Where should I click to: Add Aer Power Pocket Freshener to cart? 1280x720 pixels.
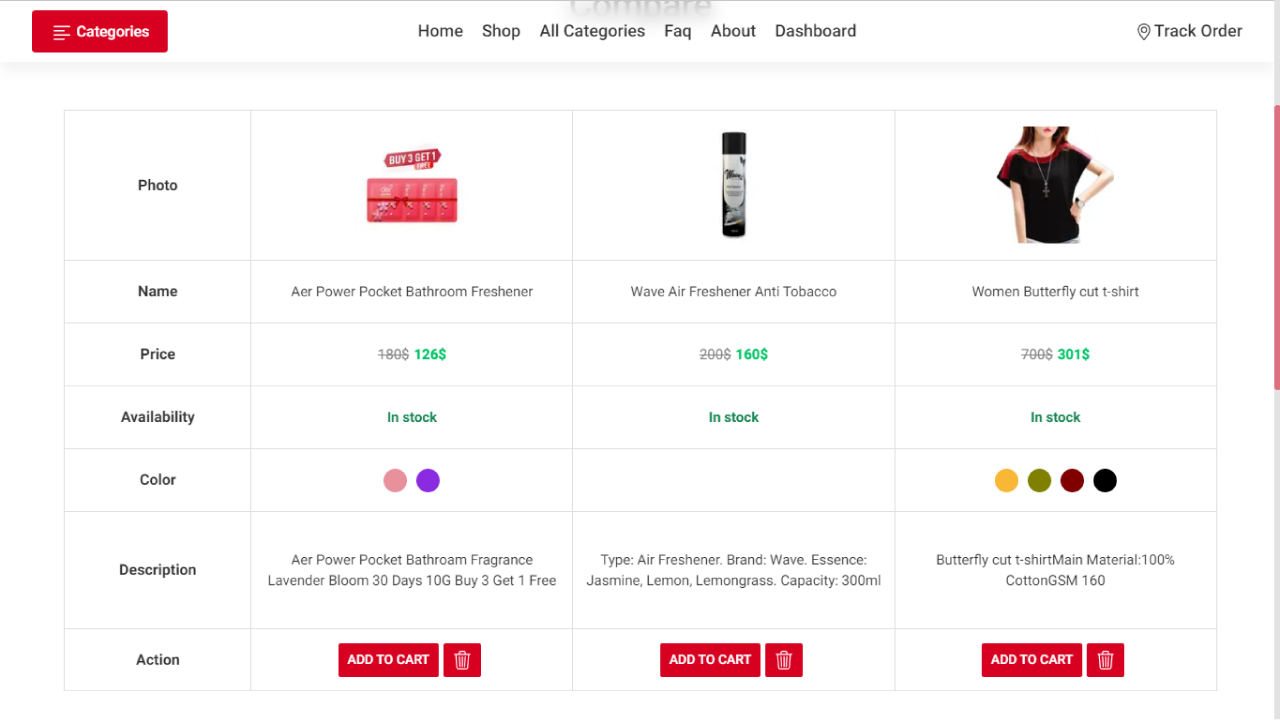pyautogui.click(x=388, y=660)
